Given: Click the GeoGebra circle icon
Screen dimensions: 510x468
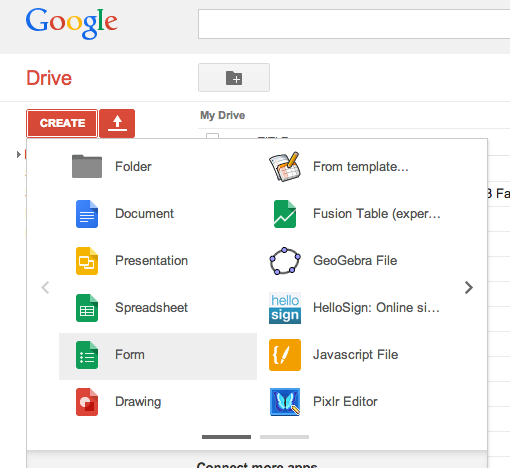Looking at the screenshot, I should 285,261.
